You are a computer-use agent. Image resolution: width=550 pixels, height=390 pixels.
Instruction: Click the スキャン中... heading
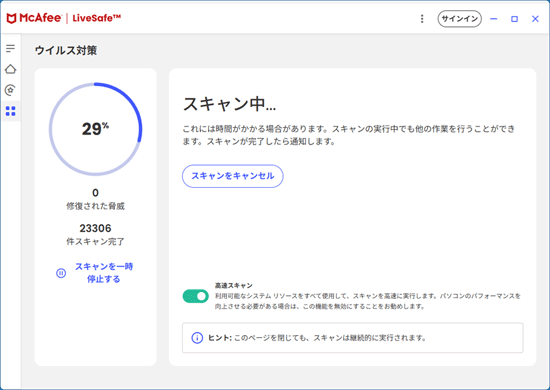(x=229, y=104)
